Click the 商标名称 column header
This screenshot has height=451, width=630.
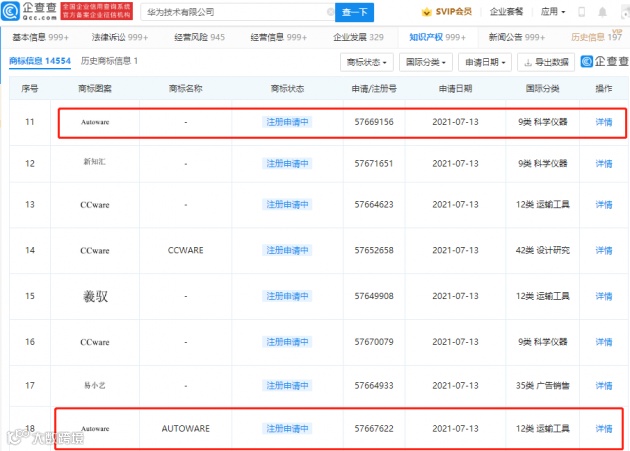point(186,89)
